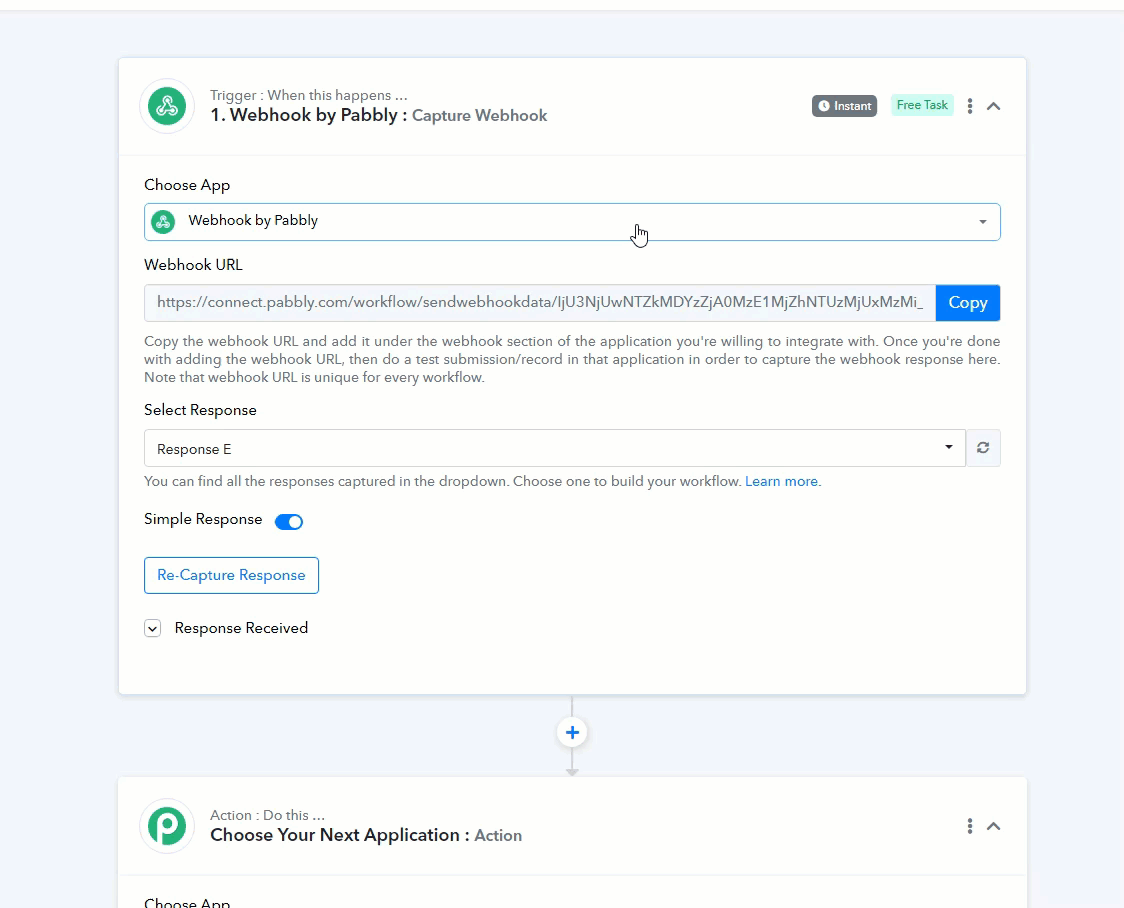Click the 'Response Received' label
Image resolution: width=1124 pixels, height=908 pixels.
click(x=241, y=629)
